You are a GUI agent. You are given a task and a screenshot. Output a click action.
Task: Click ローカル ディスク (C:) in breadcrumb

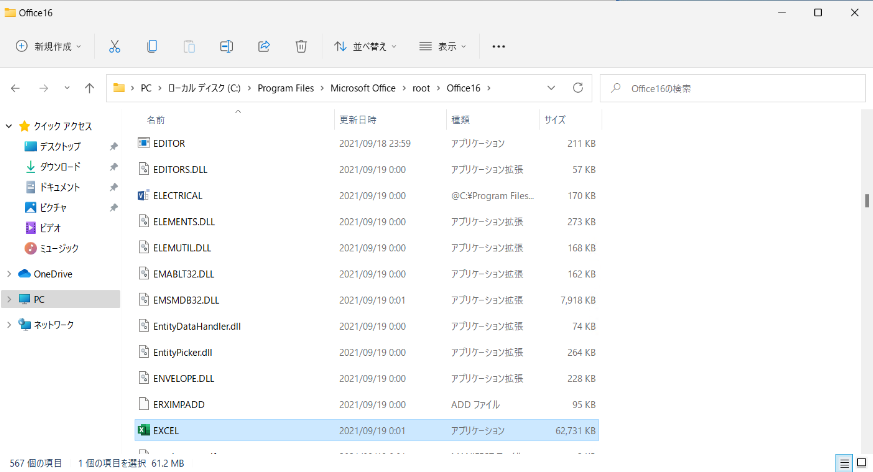click(204, 88)
